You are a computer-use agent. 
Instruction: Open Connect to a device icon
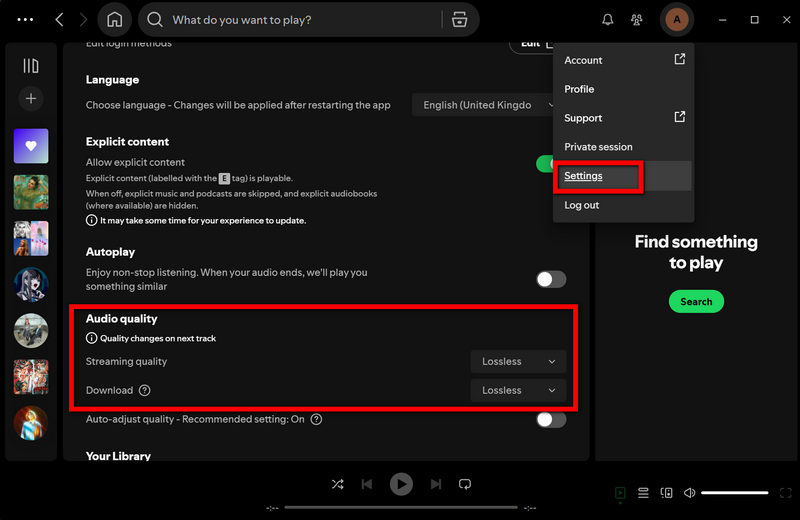click(666, 493)
